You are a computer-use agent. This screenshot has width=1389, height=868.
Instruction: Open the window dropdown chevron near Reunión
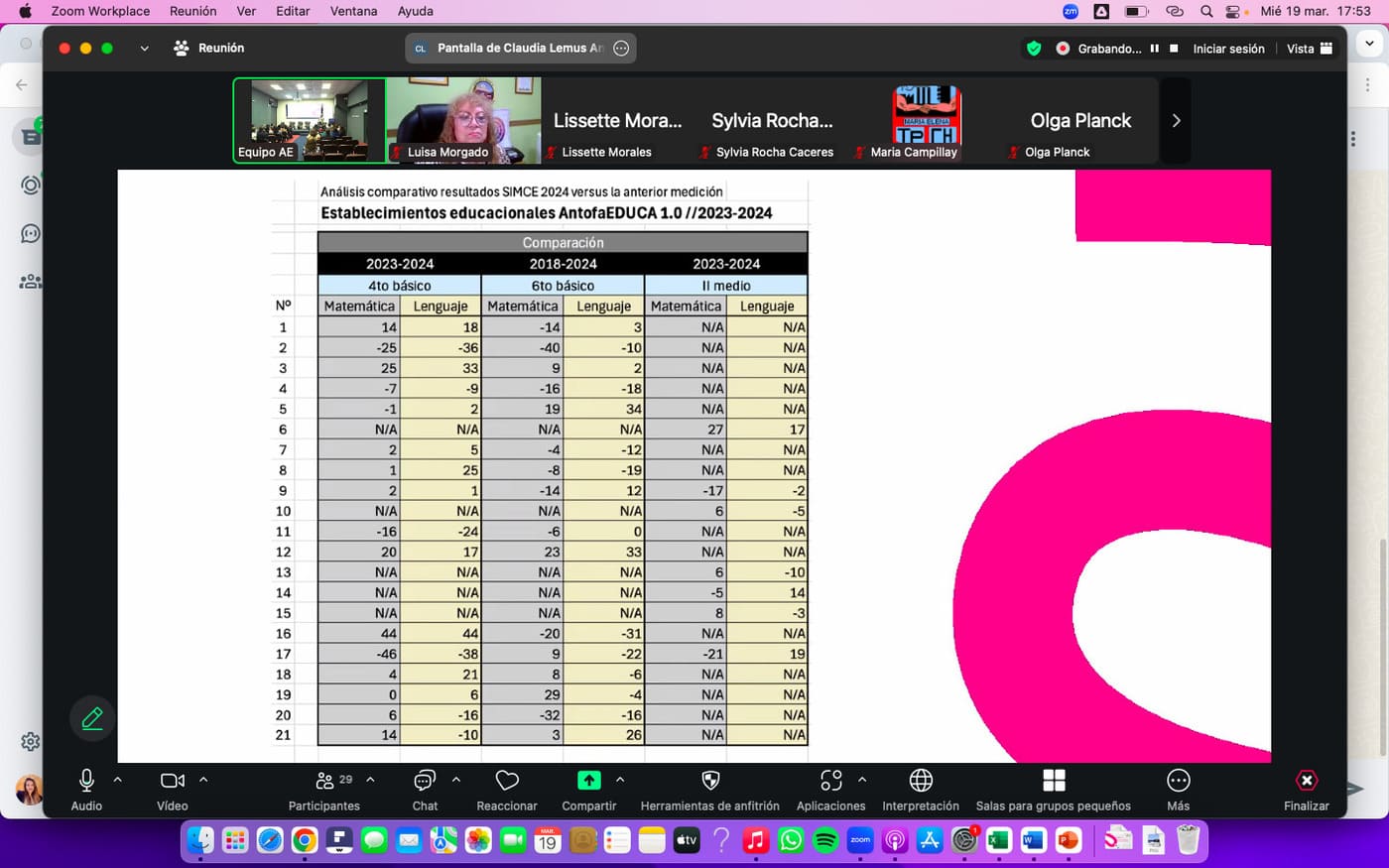pyautogui.click(x=145, y=48)
